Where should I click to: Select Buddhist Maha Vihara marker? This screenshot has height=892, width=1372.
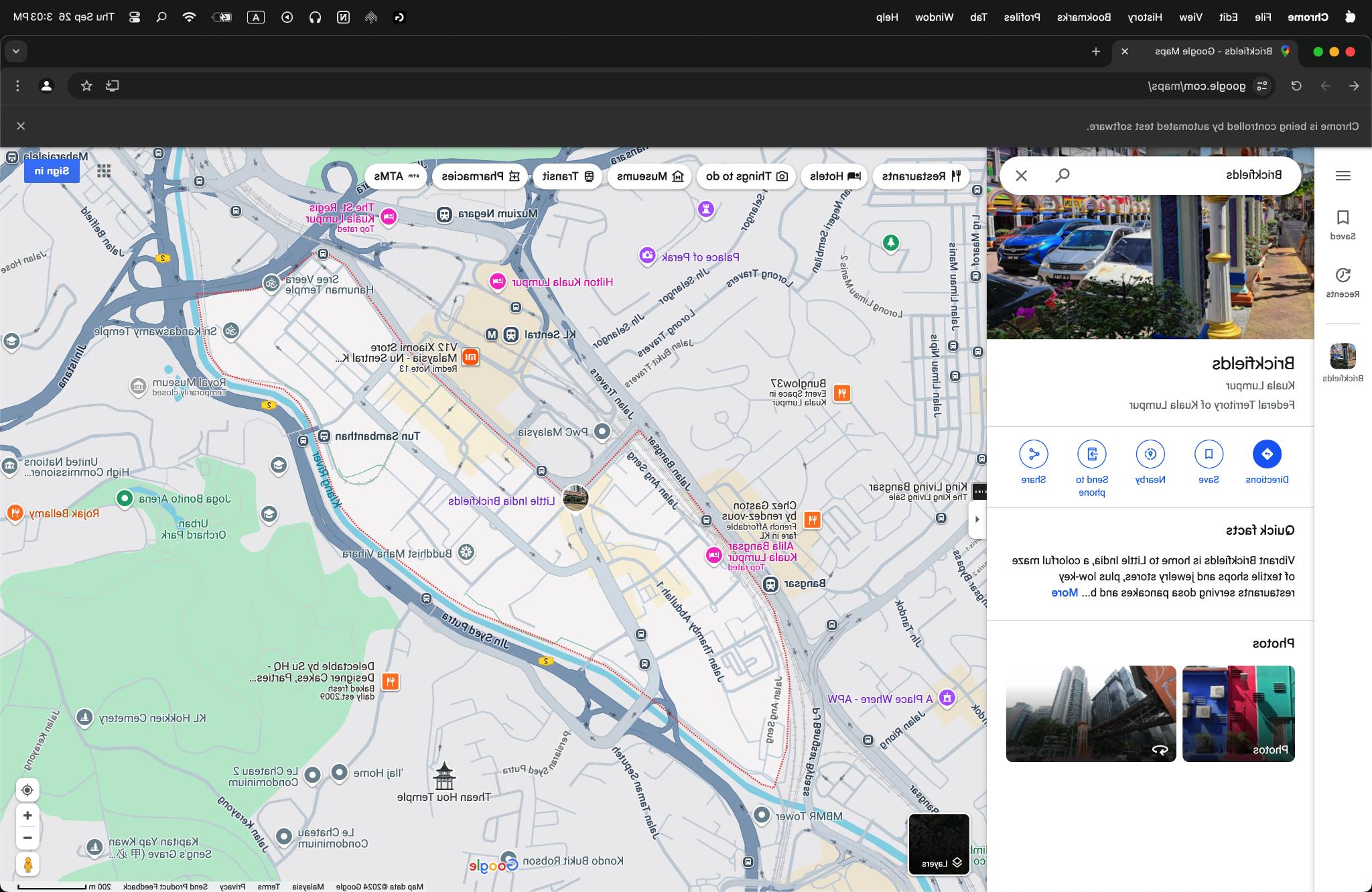pyautogui.click(x=466, y=553)
